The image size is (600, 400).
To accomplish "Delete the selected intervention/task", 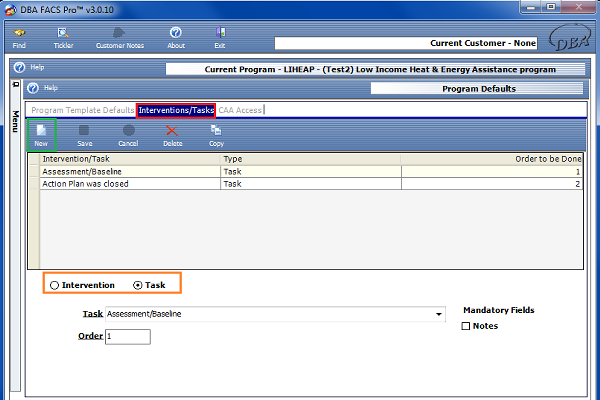I will 173,136.
